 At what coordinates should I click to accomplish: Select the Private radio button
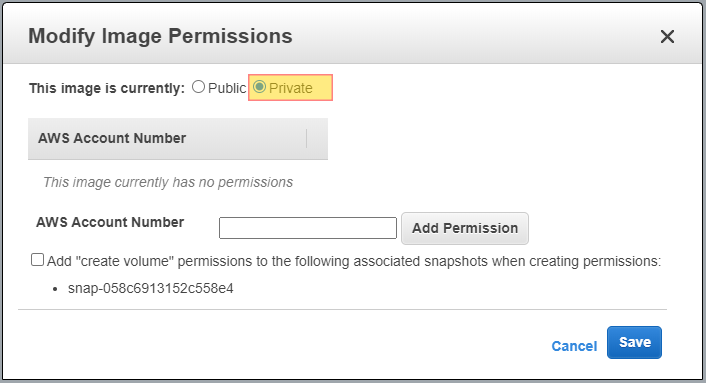coord(259,86)
